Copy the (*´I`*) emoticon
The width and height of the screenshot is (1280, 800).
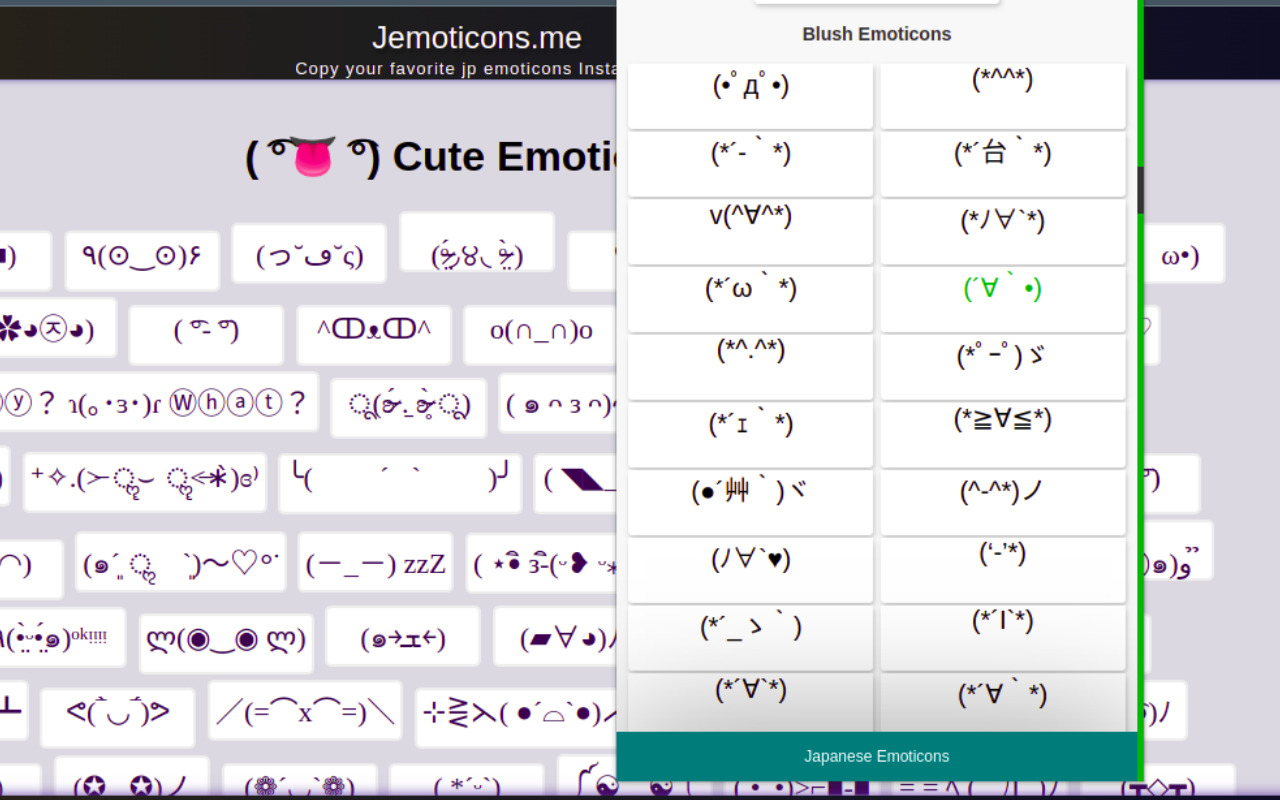[1003, 638]
